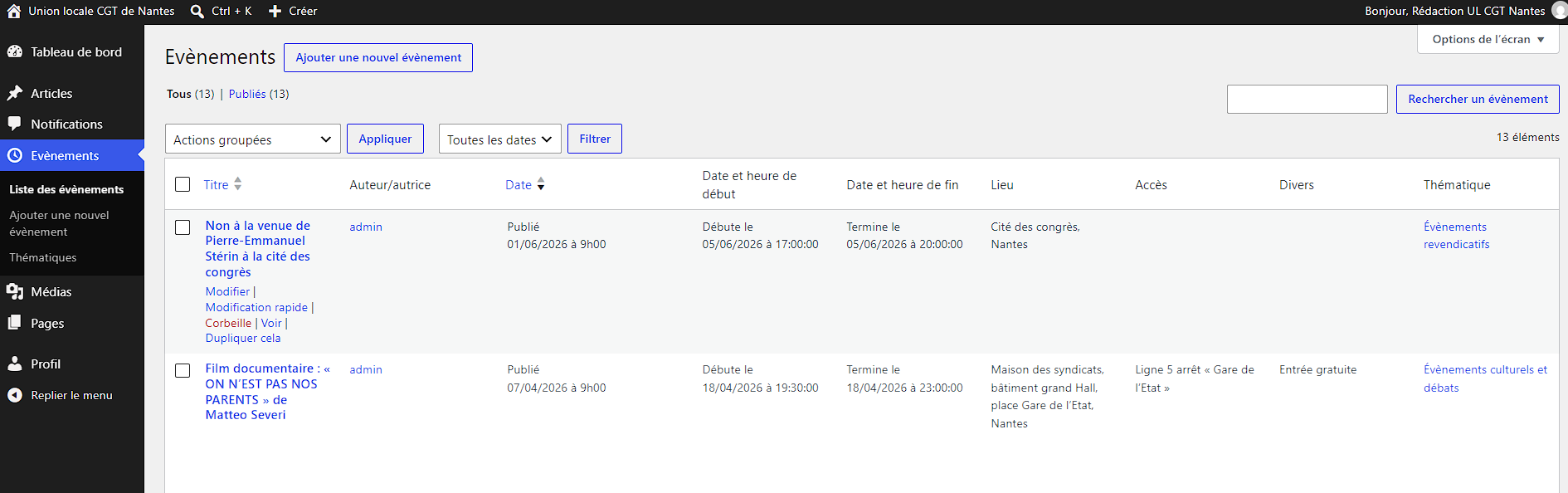Click the Replier le menu arrow icon
Image resolution: width=1568 pixels, height=493 pixels.
pyautogui.click(x=15, y=395)
